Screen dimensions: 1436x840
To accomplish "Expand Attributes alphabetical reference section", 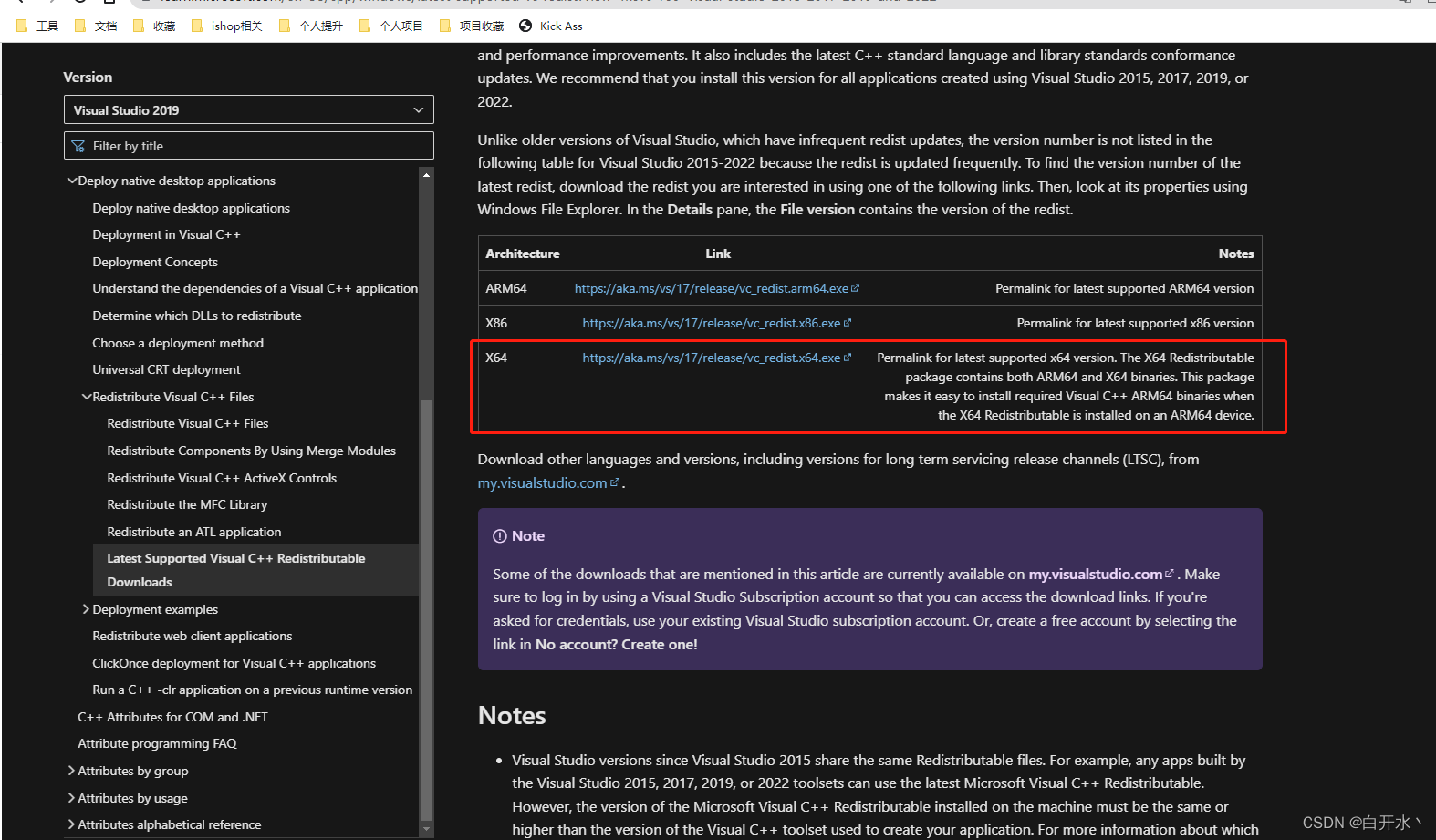I will pyautogui.click(x=71, y=824).
